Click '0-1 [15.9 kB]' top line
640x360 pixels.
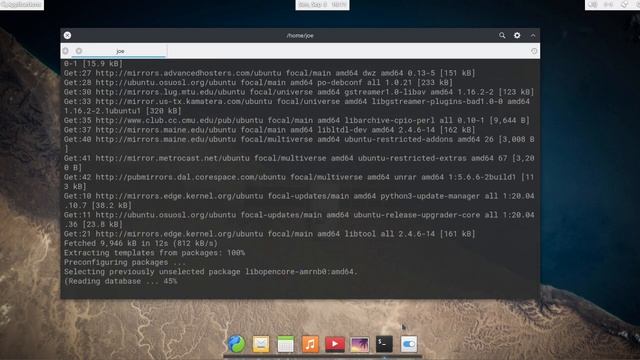pyautogui.click(x=93, y=64)
